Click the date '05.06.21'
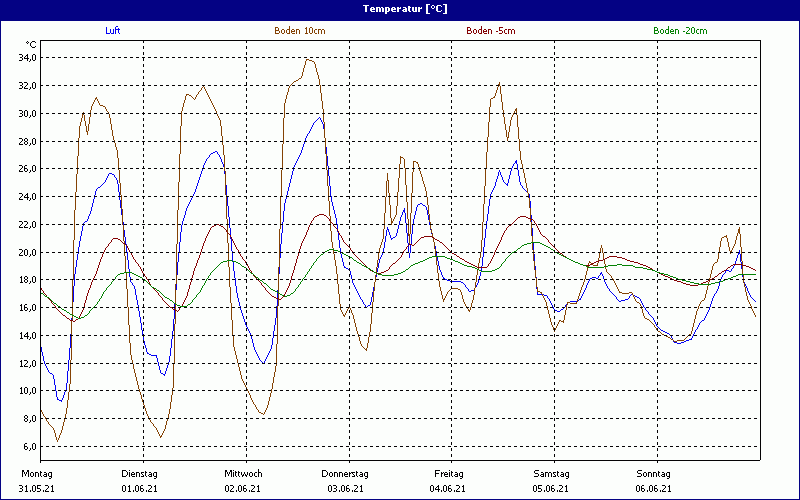Screen dimensions: 800x500 pyautogui.click(x=551, y=488)
